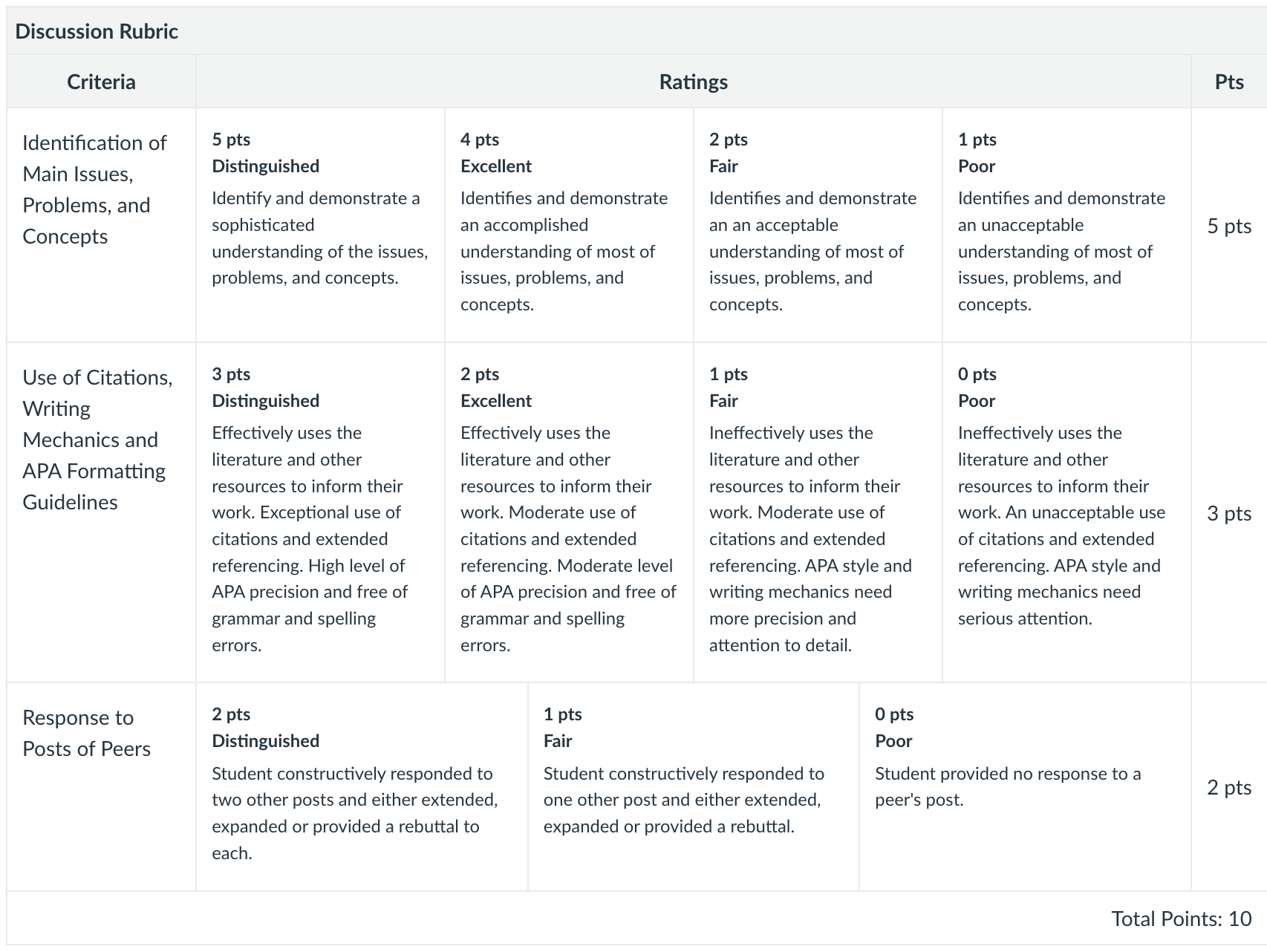Click the Discussion Rubric title
The height and width of the screenshot is (952, 1267).
(97, 31)
